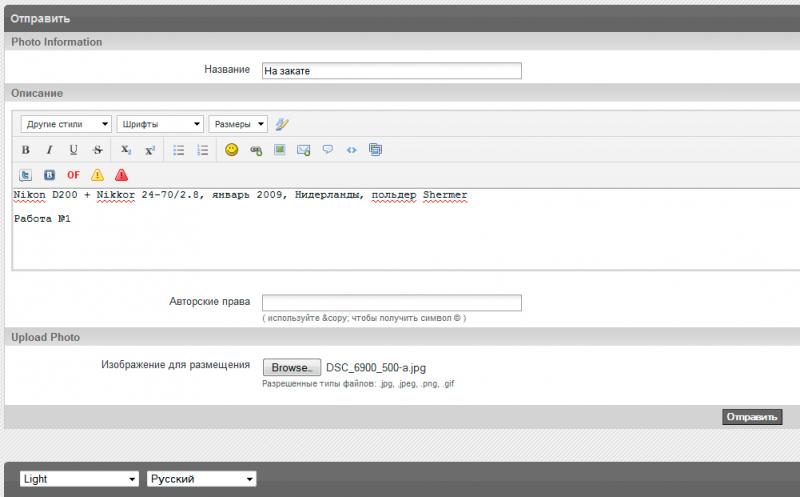Underline the selected text
The height and width of the screenshot is (497, 800).
pyautogui.click(x=73, y=150)
